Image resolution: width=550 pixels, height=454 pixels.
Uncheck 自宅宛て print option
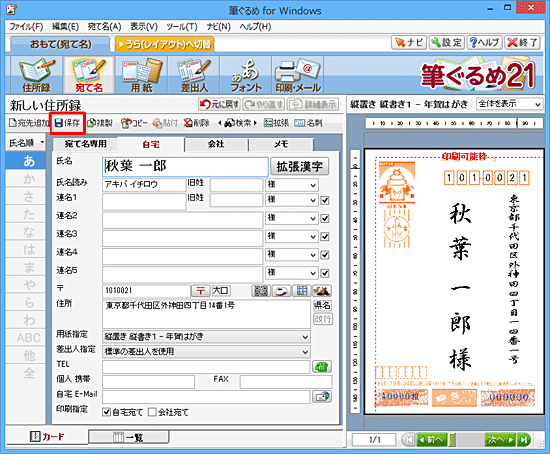(x=106, y=412)
